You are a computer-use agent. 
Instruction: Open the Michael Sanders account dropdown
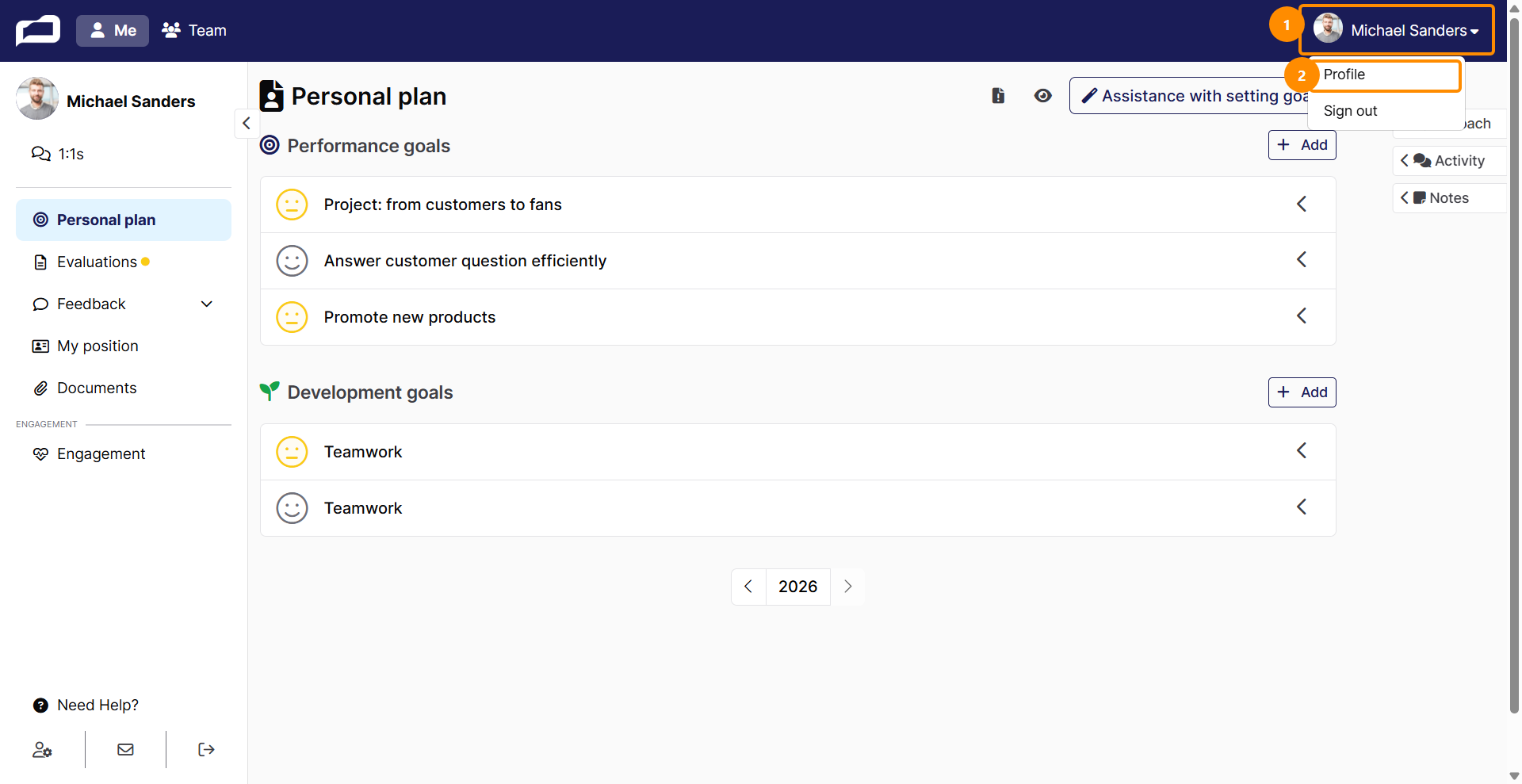(1396, 30)
